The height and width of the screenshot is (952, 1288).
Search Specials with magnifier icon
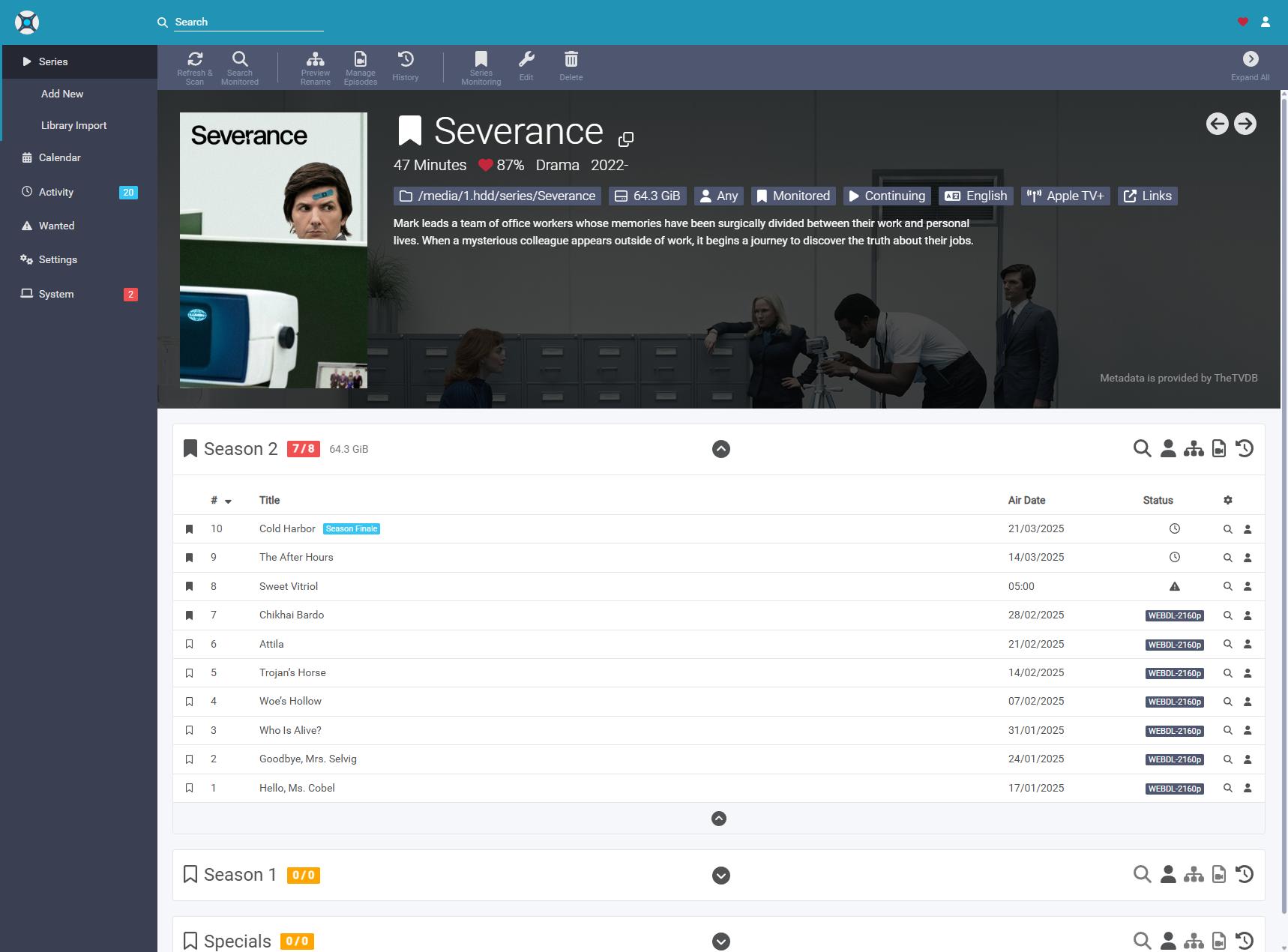coord(1142,940)
